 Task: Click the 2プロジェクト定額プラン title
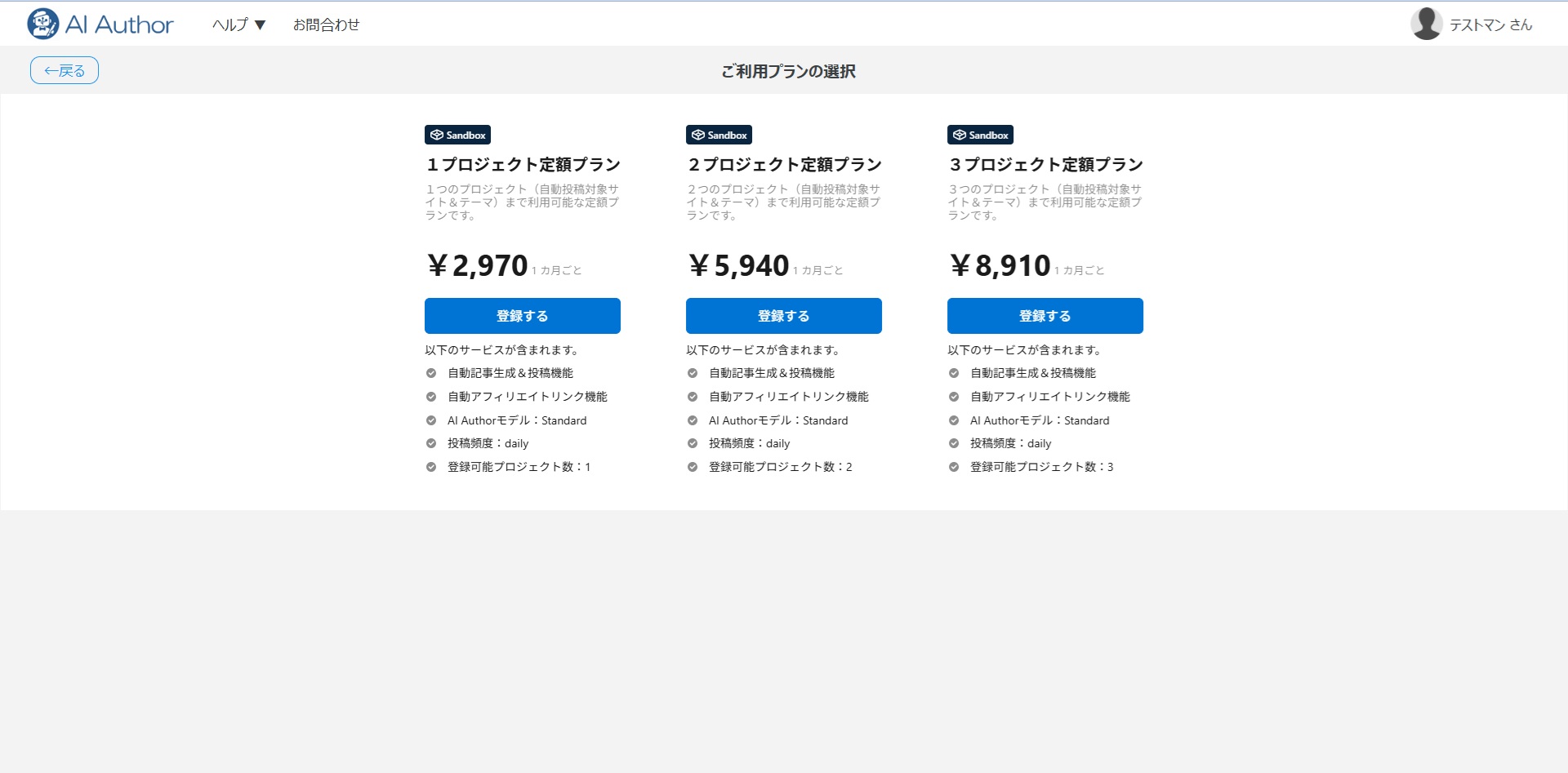click(x=784, y=164)
